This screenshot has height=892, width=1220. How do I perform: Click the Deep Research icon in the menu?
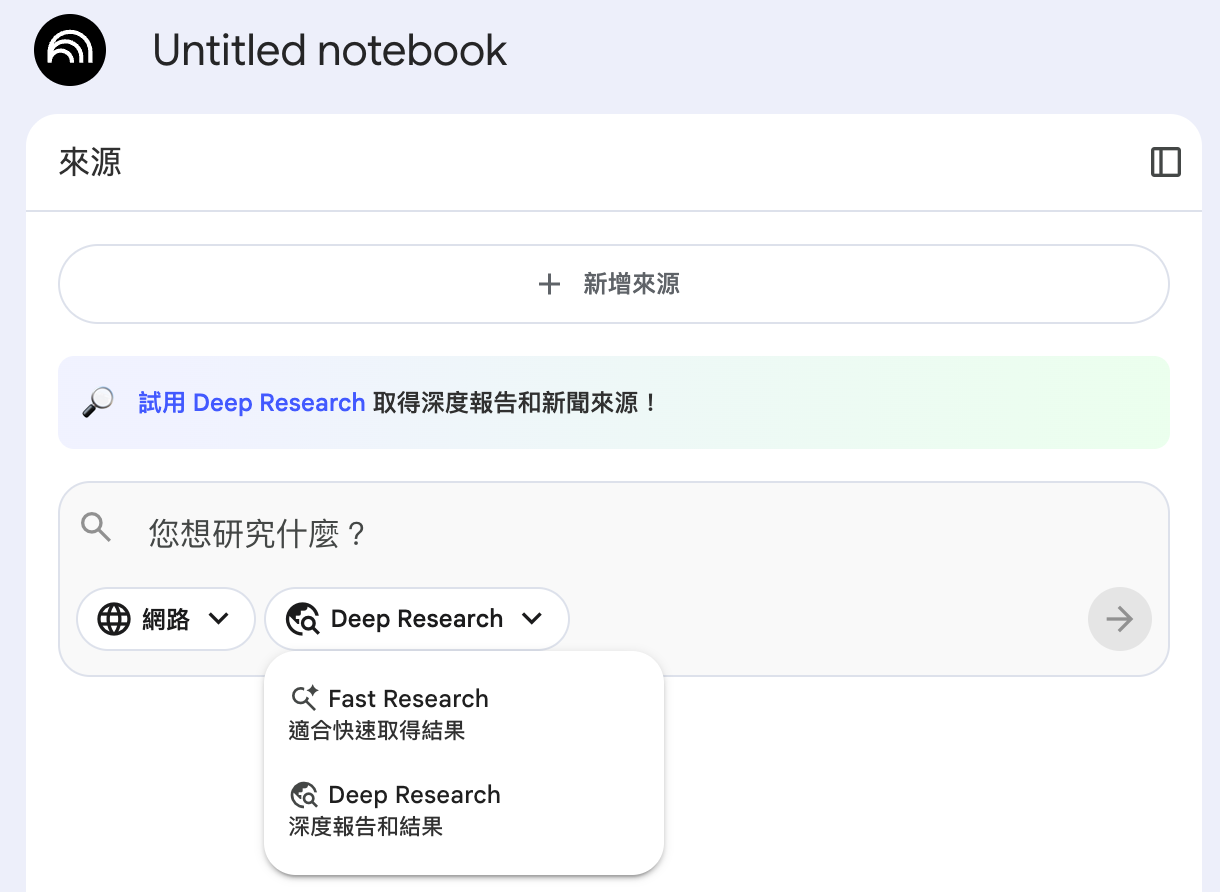(304, 794)
